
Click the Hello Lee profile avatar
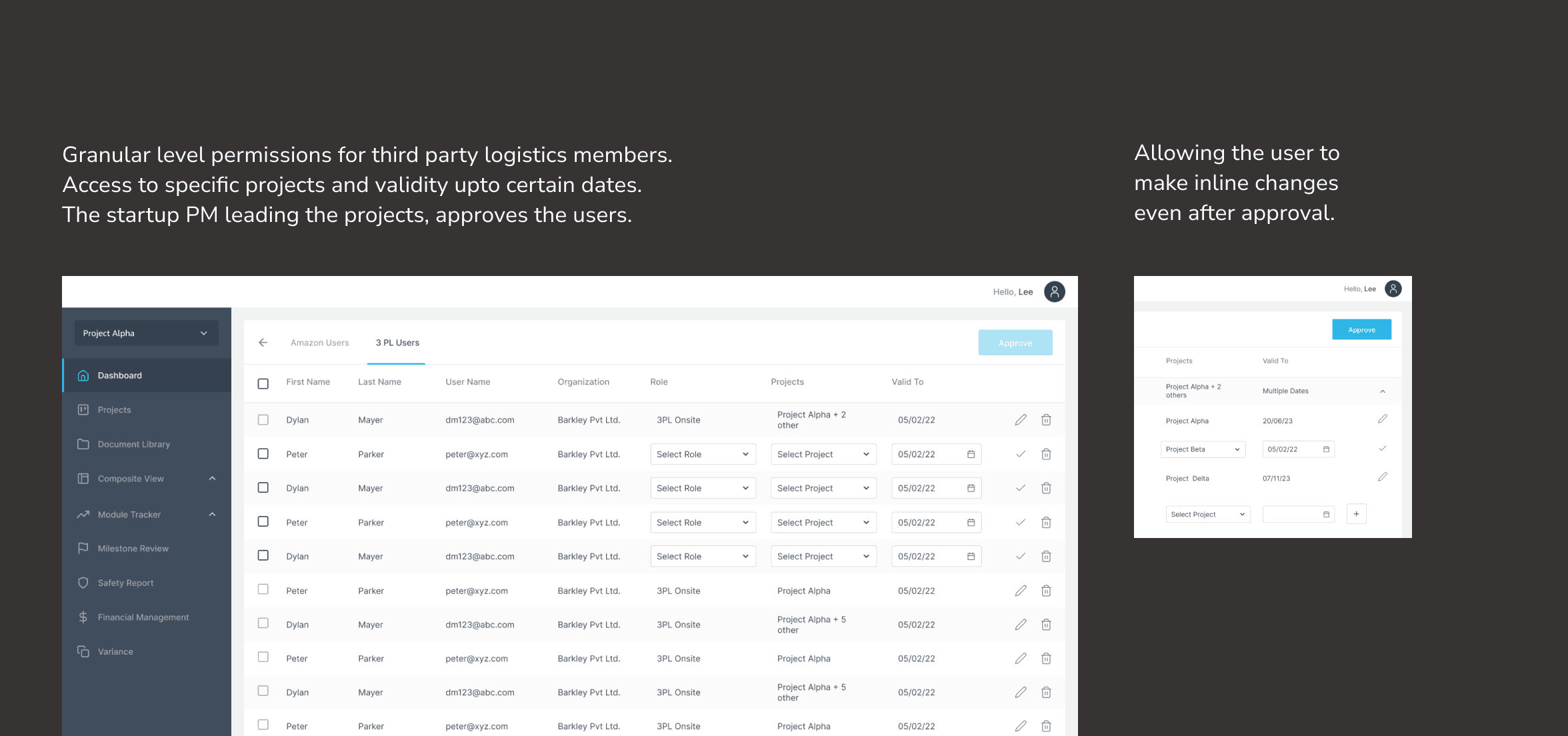(1054, 291)
